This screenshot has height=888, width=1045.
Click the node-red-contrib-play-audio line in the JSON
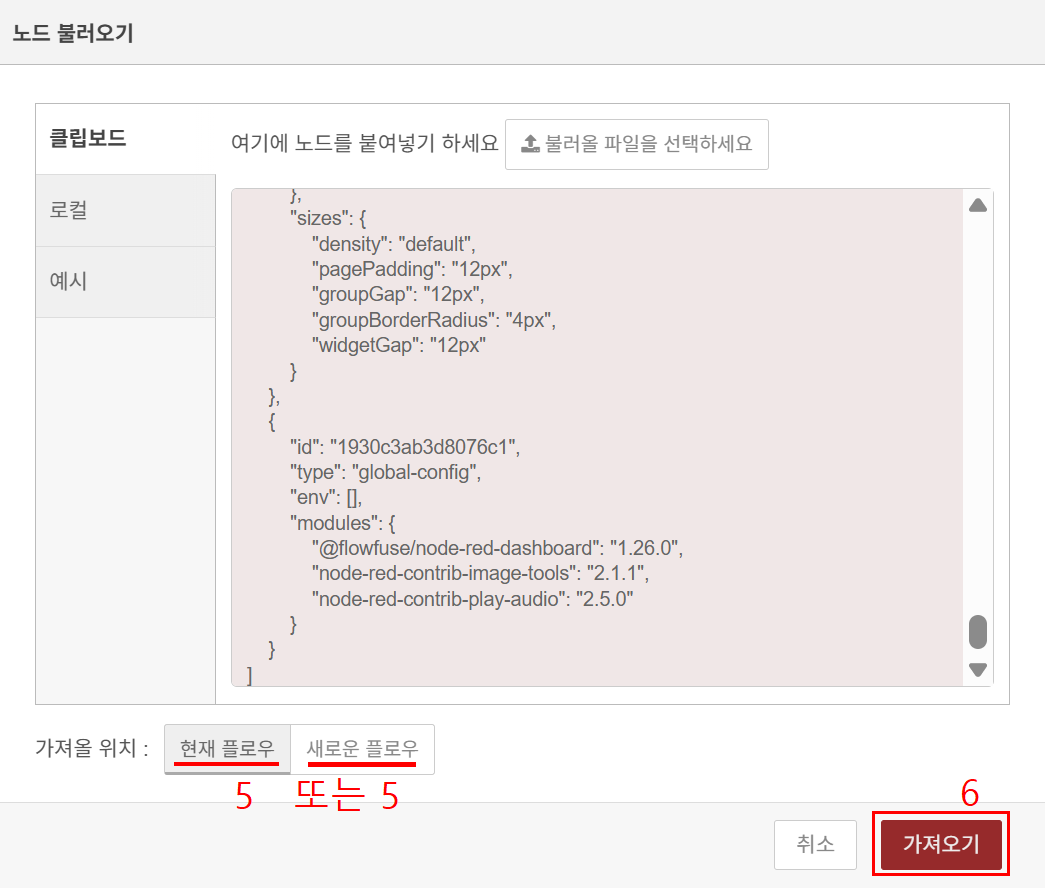point(473,598)
